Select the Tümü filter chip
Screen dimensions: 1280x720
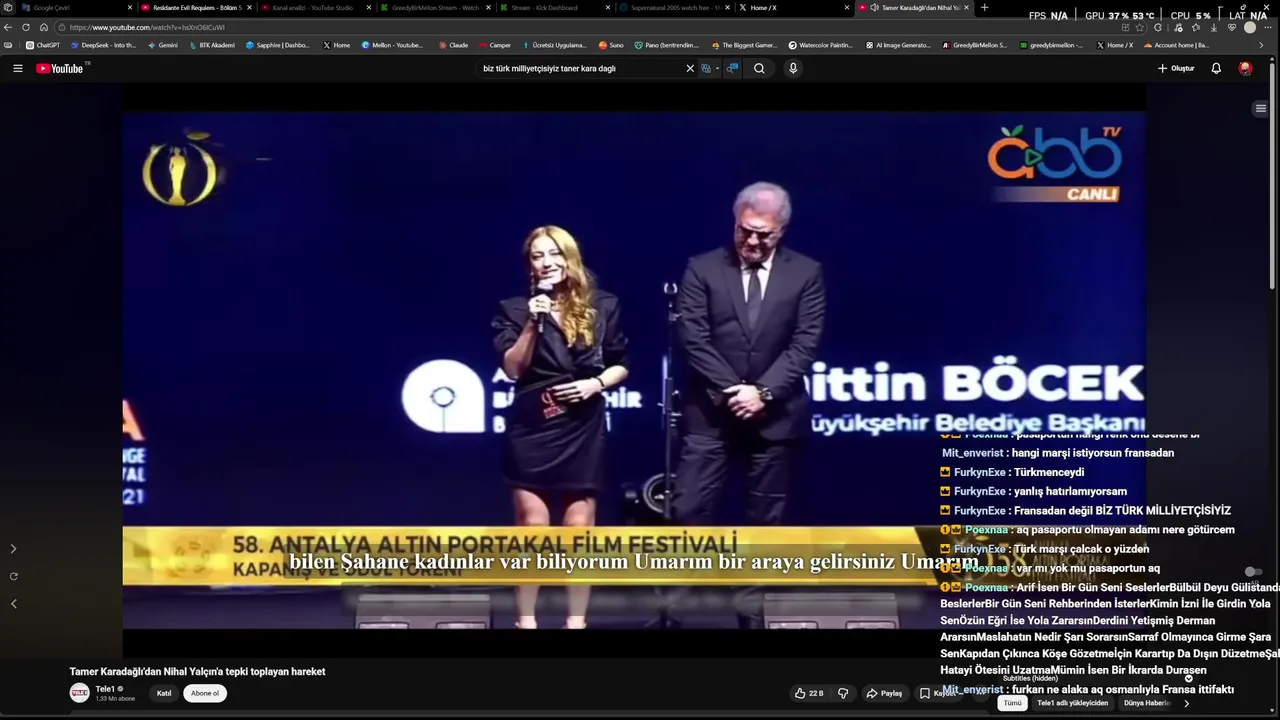point(1013,703)
